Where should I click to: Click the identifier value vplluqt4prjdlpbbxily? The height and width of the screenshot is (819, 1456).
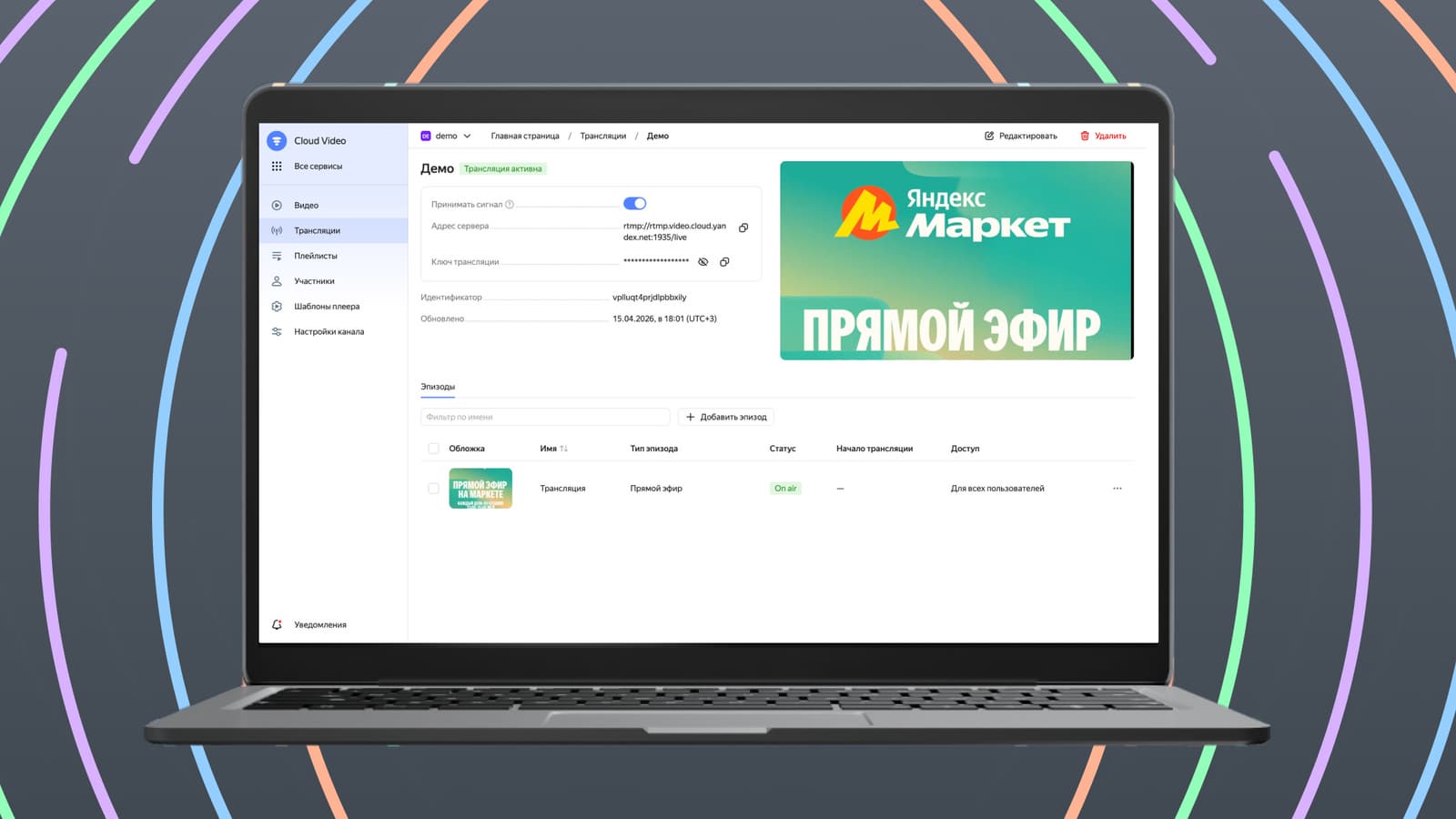click(x=650, y=298)
